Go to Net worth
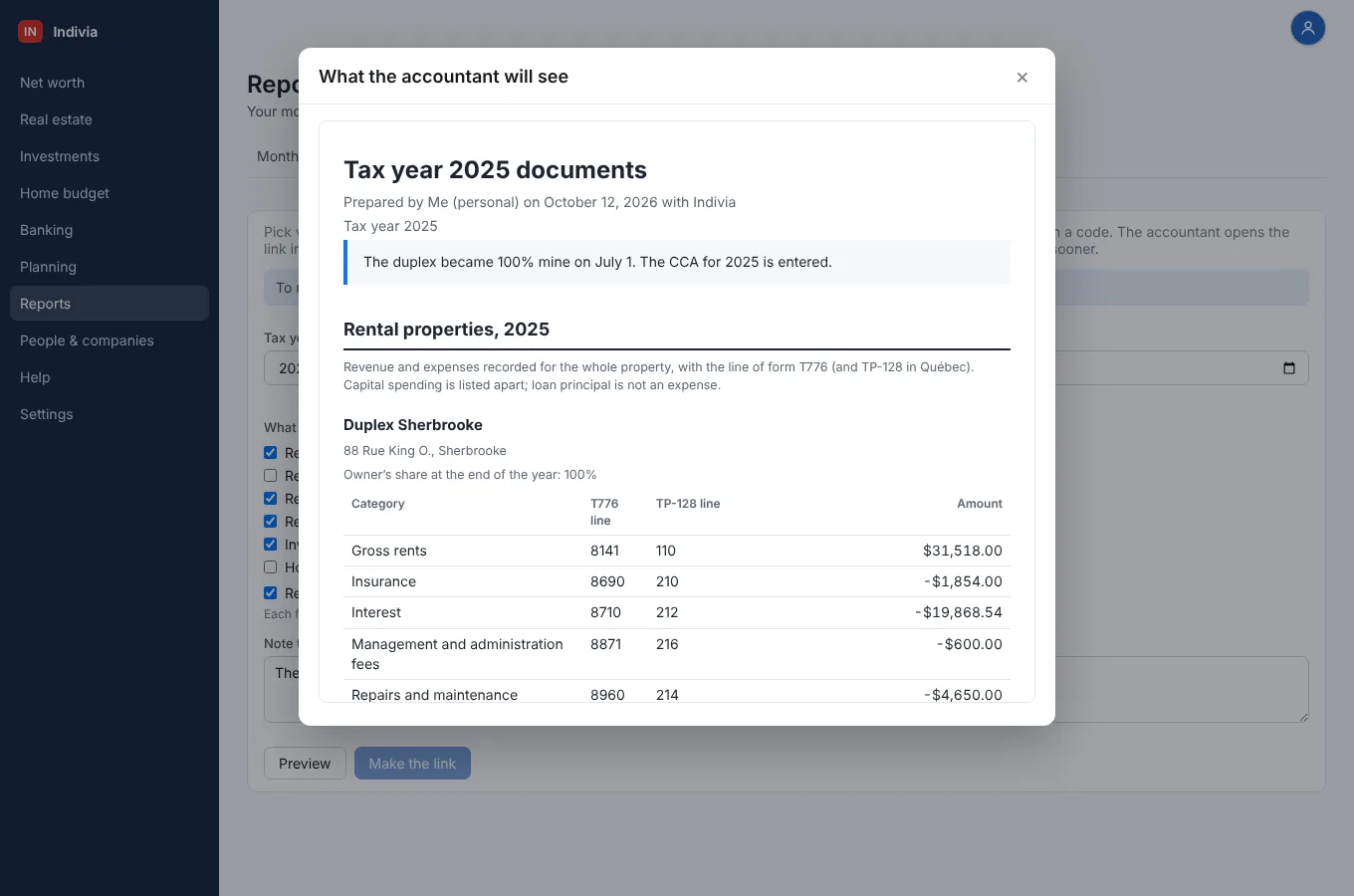Image resolution: width=1354 pixels, height=896 pixels. pyautogui.click(x=110, y=83)
